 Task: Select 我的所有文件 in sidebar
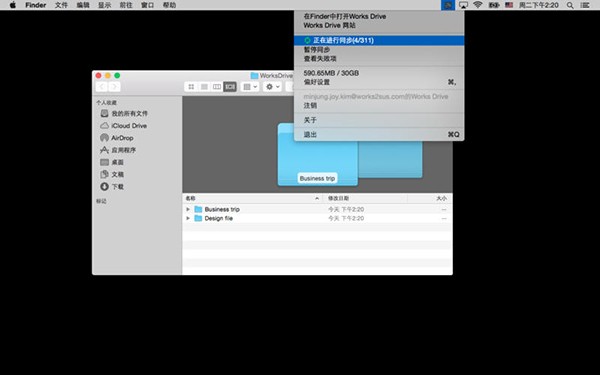click(x=124, y=114)
